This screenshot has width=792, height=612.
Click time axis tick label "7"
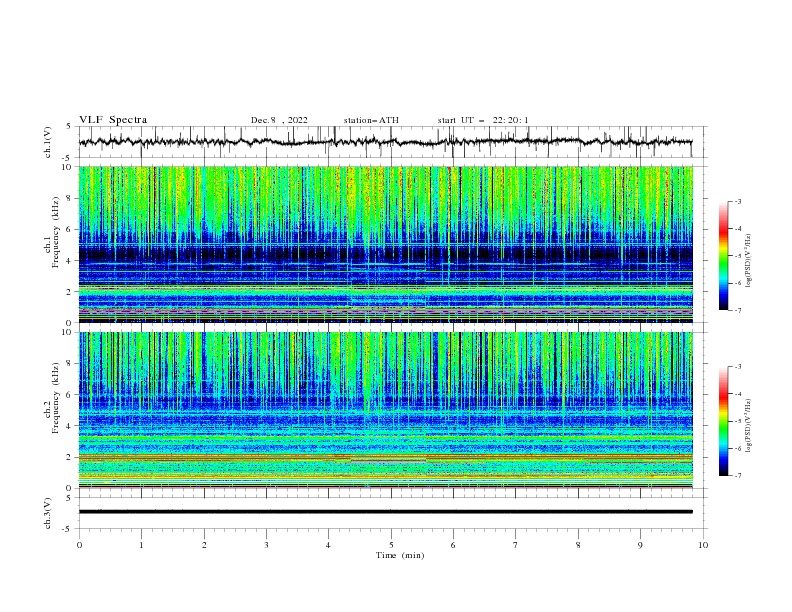point(516,545)
